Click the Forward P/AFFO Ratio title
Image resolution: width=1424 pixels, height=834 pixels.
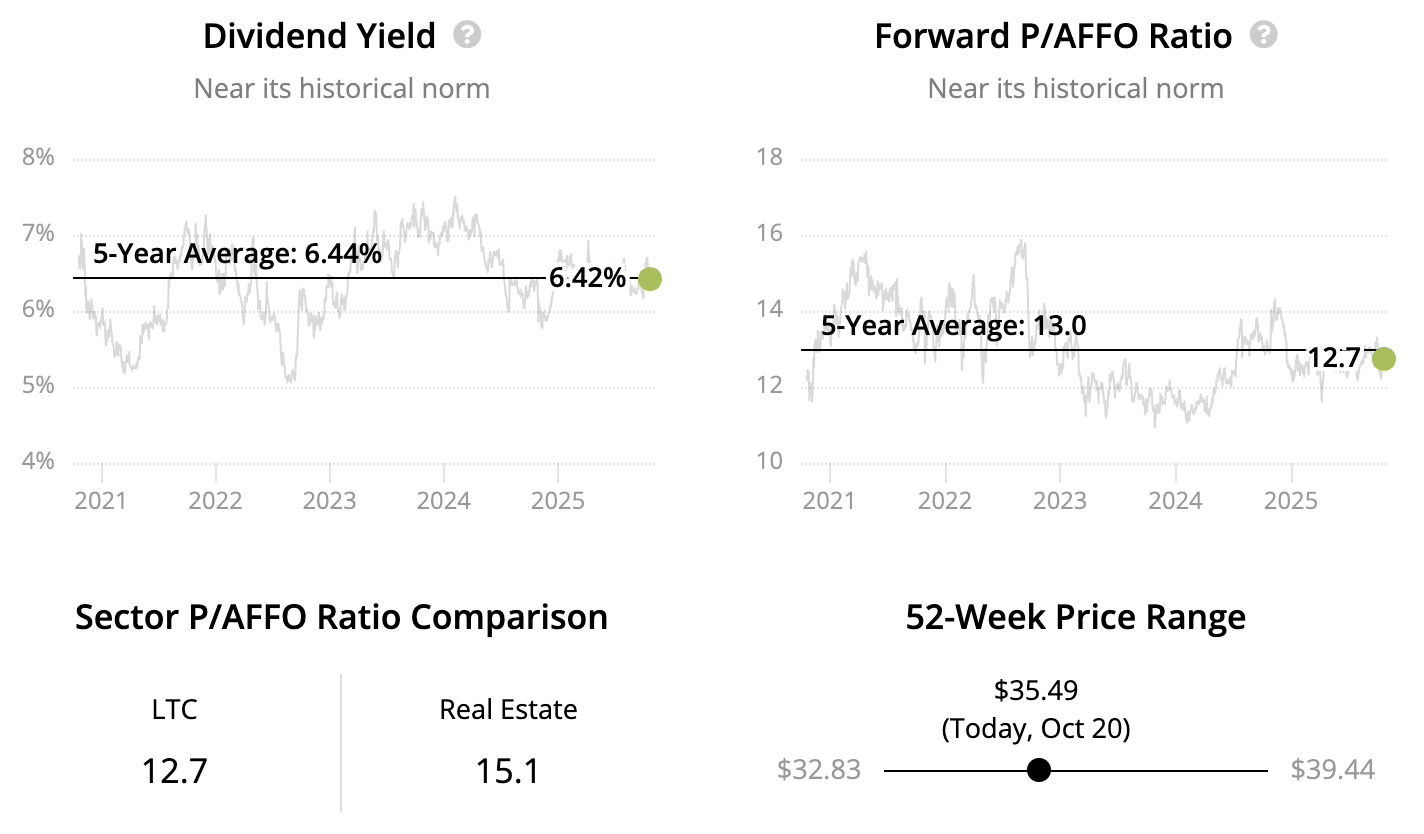tap(1053, 37)
